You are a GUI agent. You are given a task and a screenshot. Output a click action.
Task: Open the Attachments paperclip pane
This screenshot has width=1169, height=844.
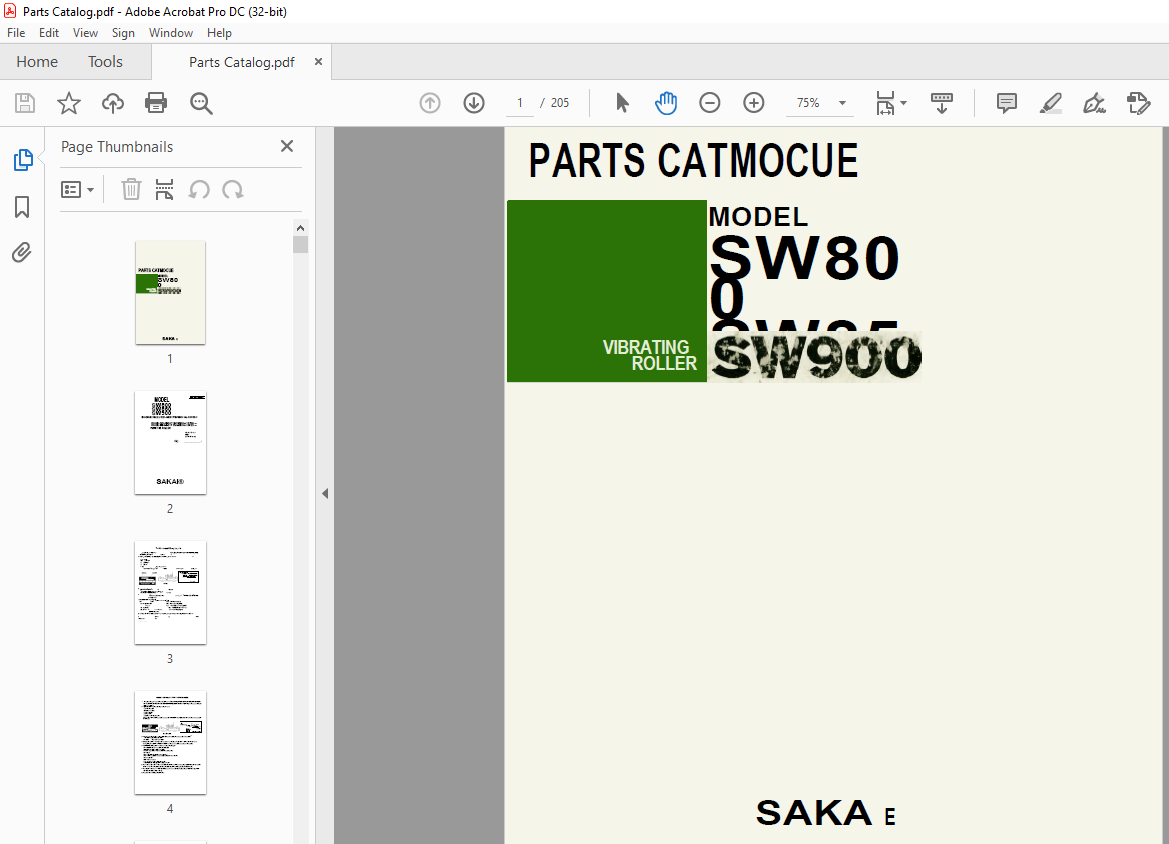tap(22, 253)
